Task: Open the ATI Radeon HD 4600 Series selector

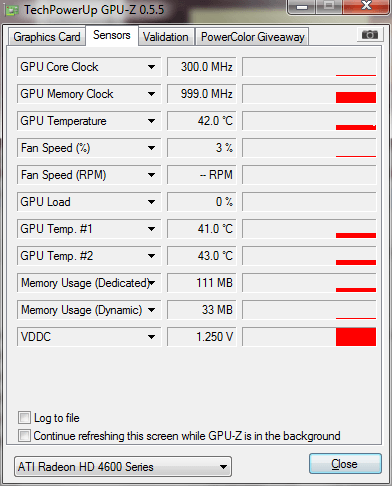Action: [123, 467]
